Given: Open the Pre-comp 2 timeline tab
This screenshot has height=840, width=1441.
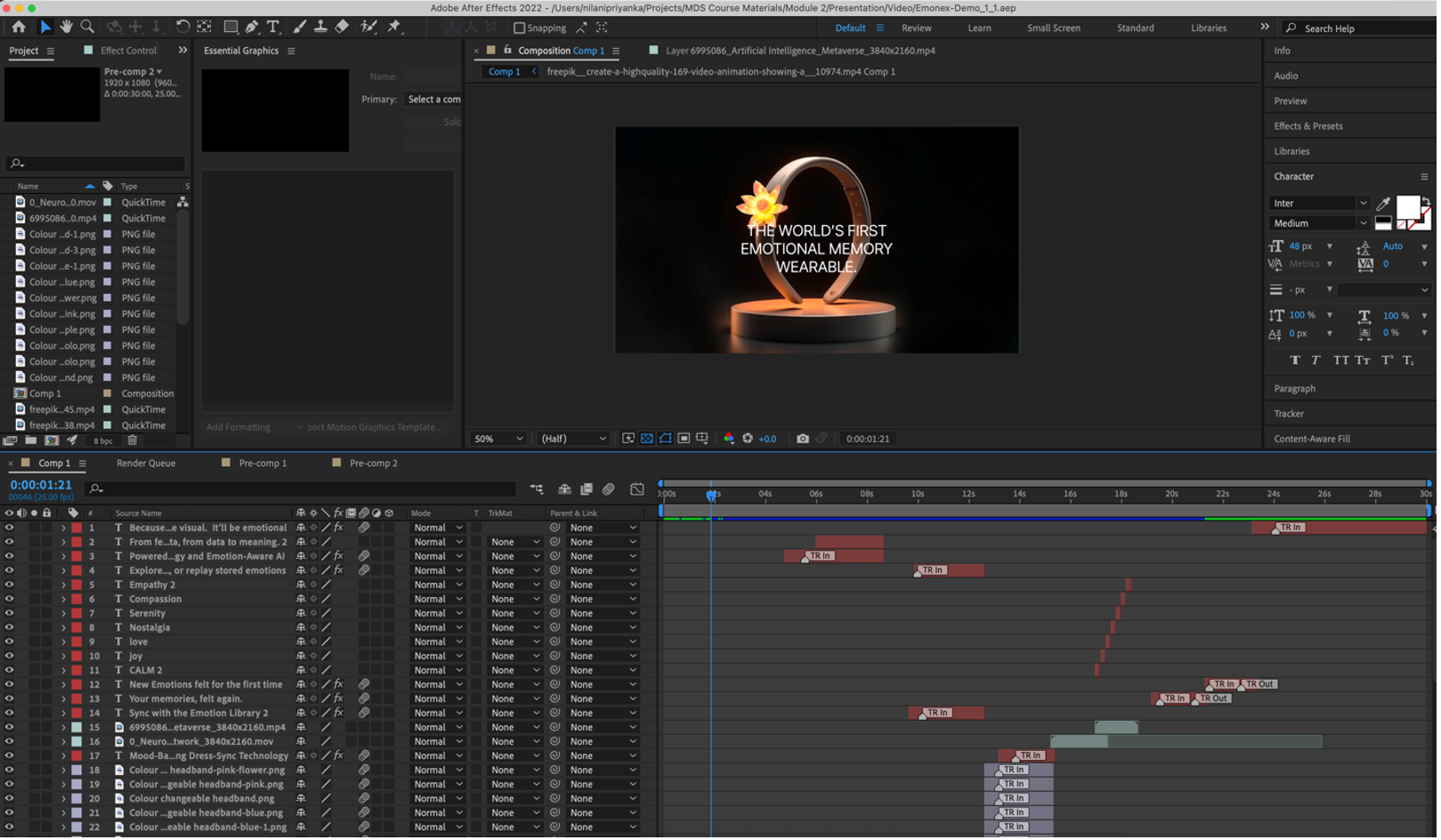Looking at the screenshot, I should [373, 463].
